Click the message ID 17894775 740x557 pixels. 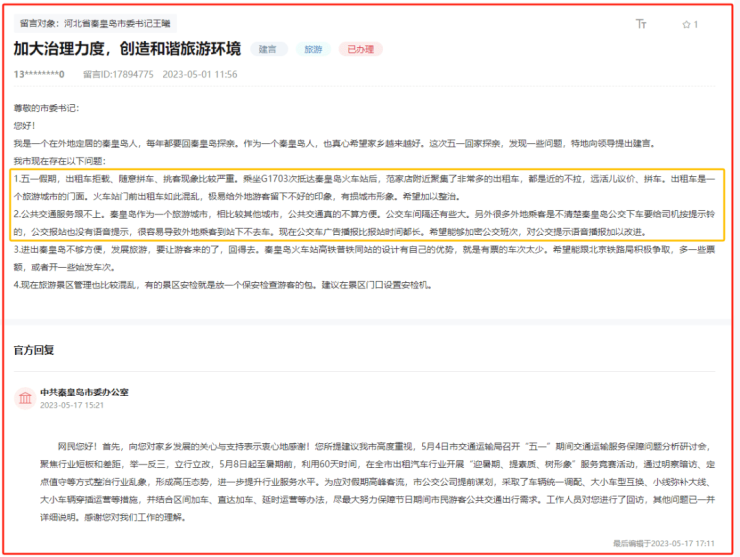[119, 74]
